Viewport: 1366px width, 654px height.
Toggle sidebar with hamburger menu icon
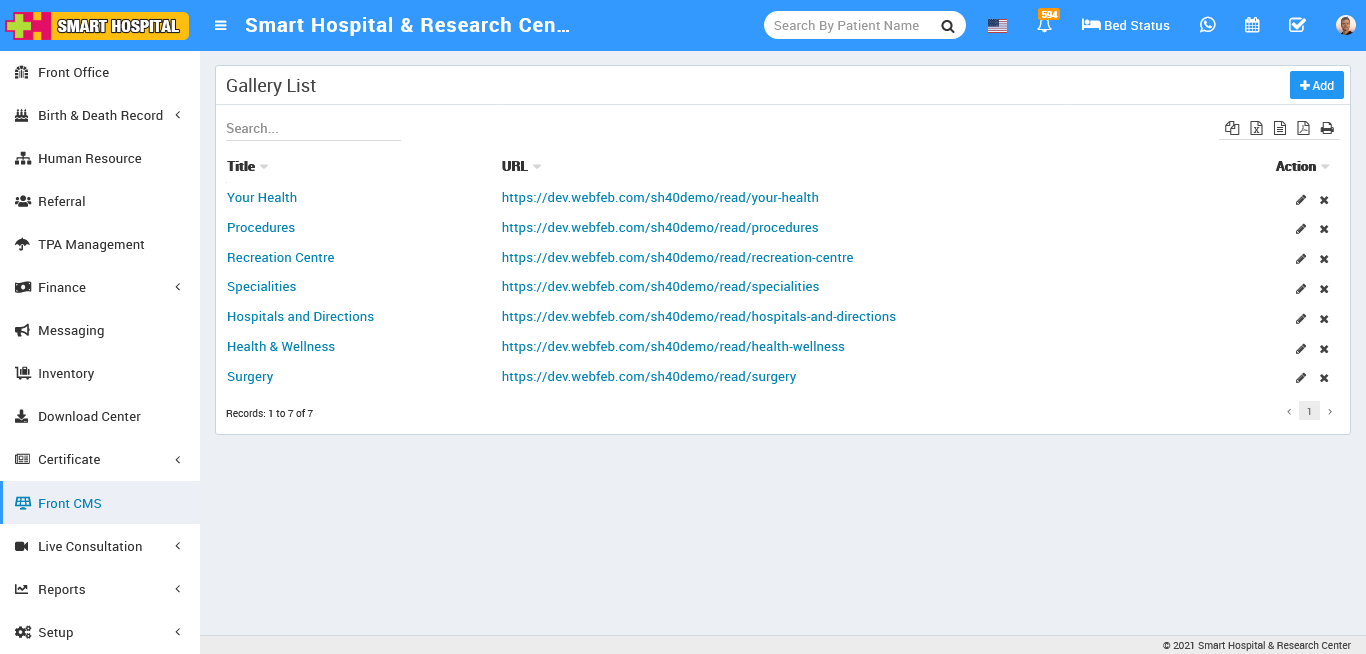click(221, 26)
